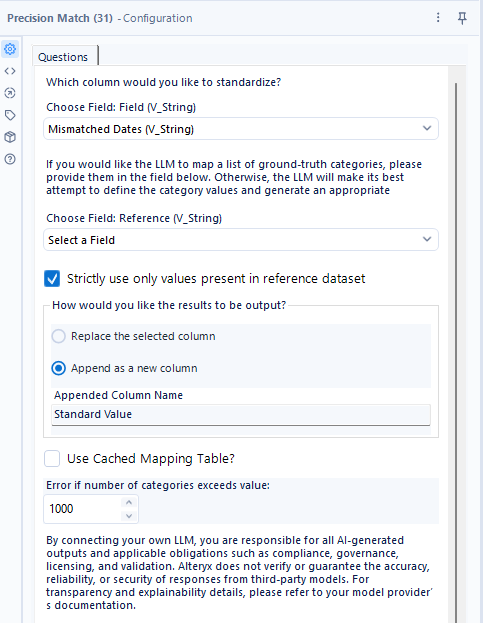The height and width of the screenshot is (623, 483).
Task: Switch to the Questions tab
Action: 63,57
